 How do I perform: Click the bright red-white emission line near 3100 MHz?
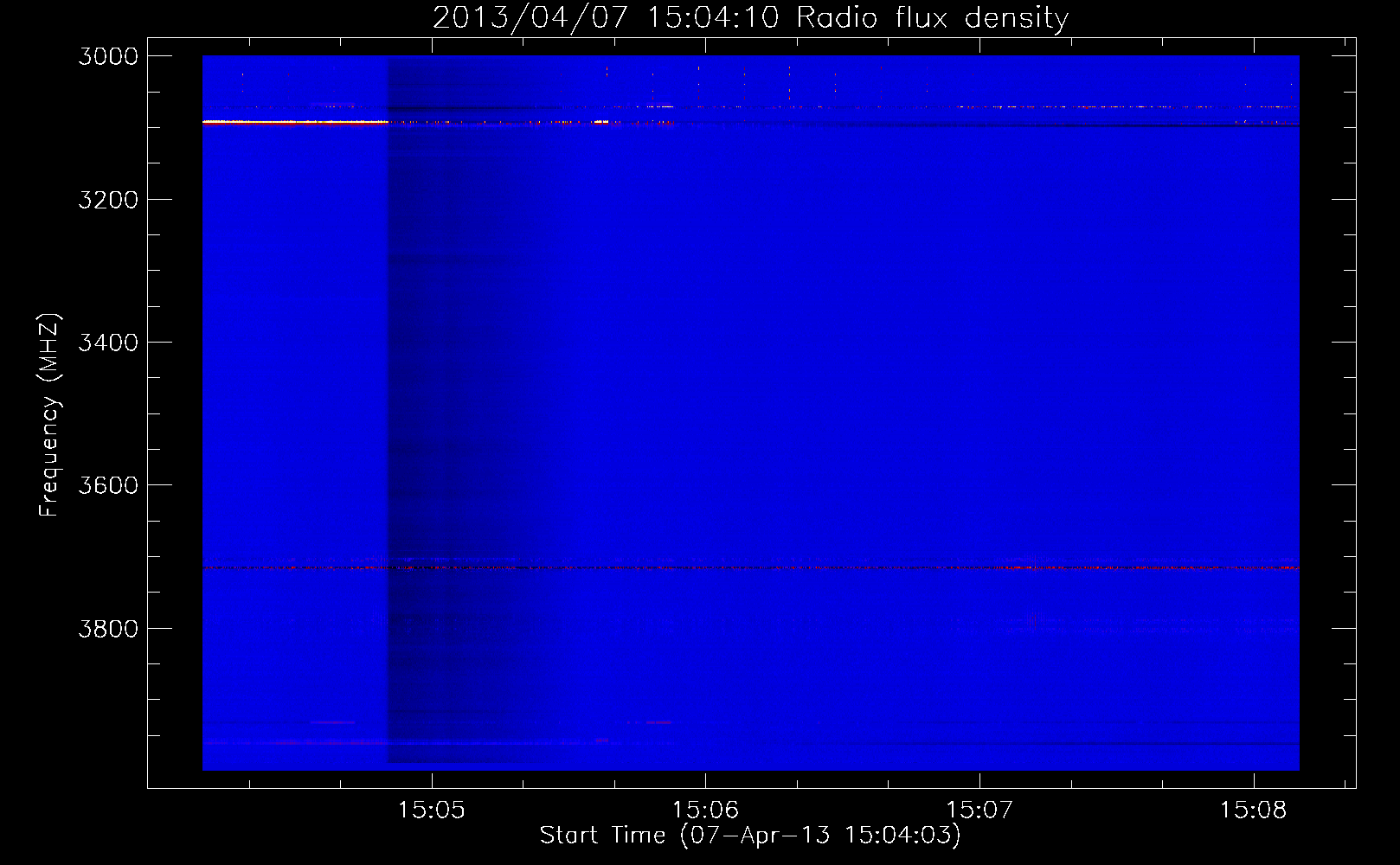[294, 123]
